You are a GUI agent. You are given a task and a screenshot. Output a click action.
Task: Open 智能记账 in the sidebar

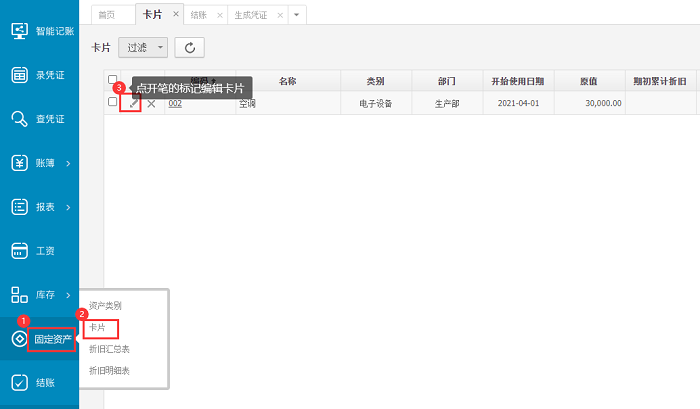pos(40,31)
